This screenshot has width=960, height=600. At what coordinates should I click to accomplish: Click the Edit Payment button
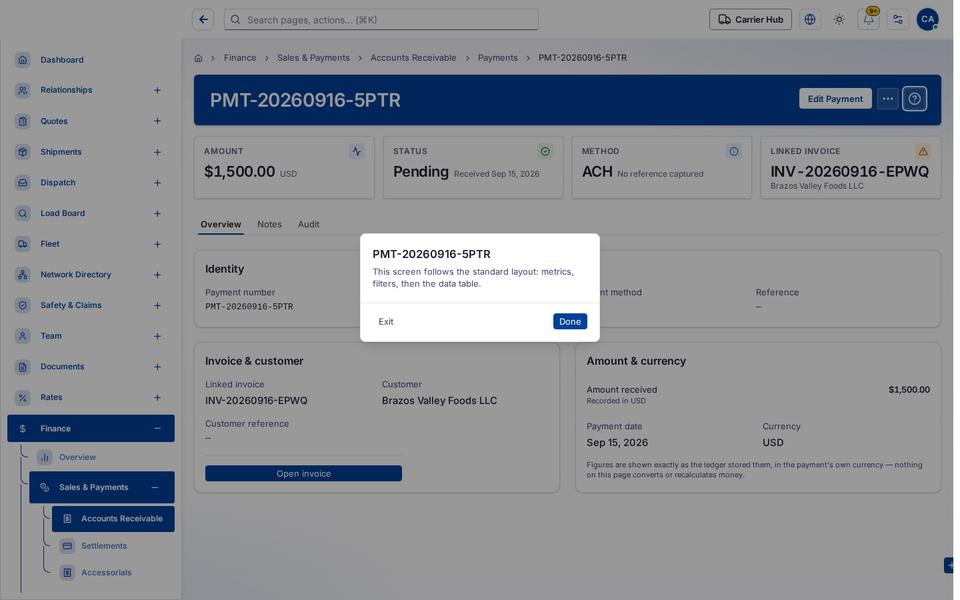pyautogui.click(x=835, y=99)
